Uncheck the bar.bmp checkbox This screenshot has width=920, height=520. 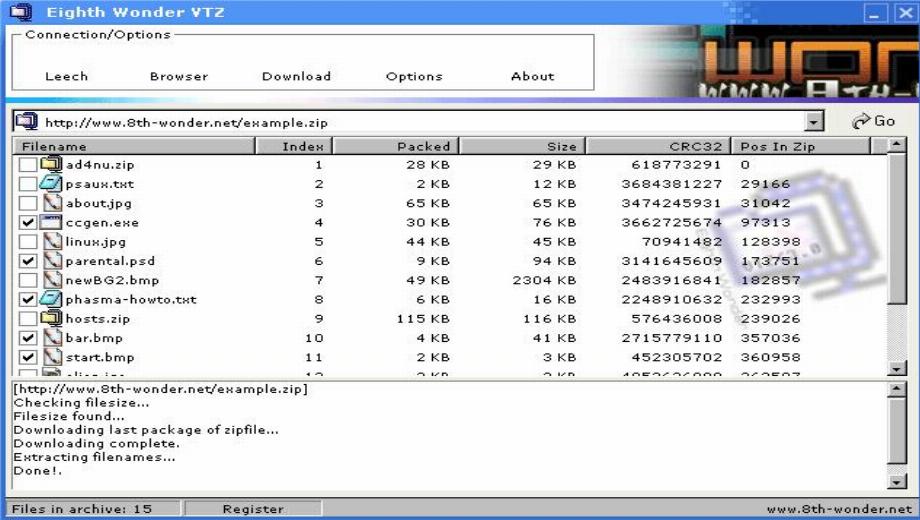28,338
